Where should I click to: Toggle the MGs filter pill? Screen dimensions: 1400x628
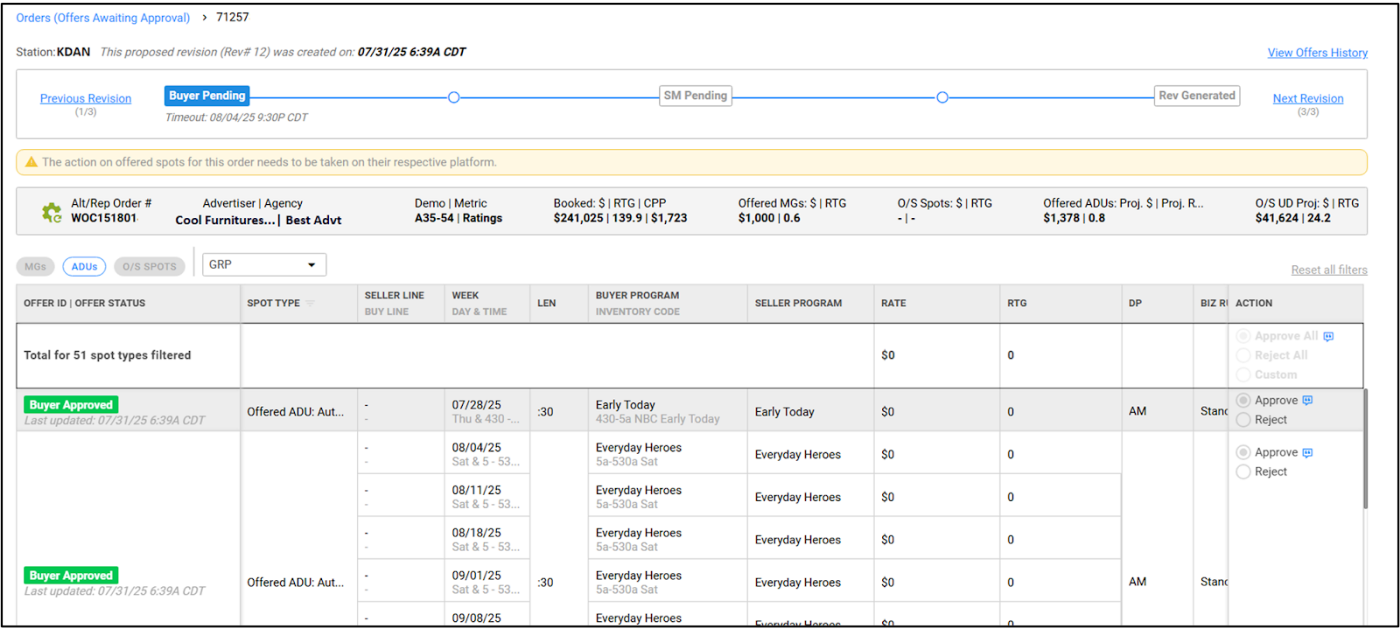coord(35,267)
